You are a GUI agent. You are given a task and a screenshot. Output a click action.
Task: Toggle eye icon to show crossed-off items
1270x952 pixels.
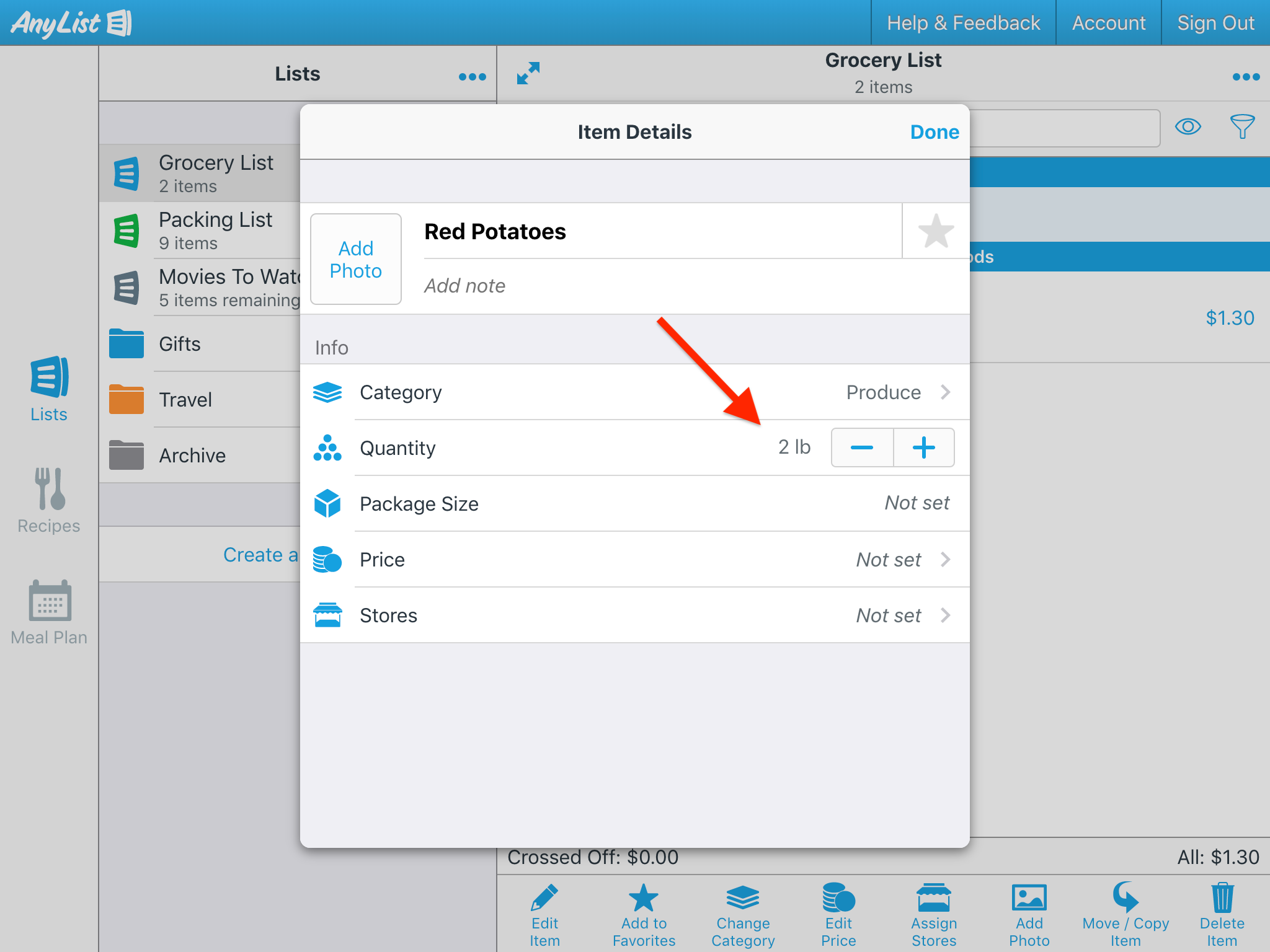[x=1188, y=127]
